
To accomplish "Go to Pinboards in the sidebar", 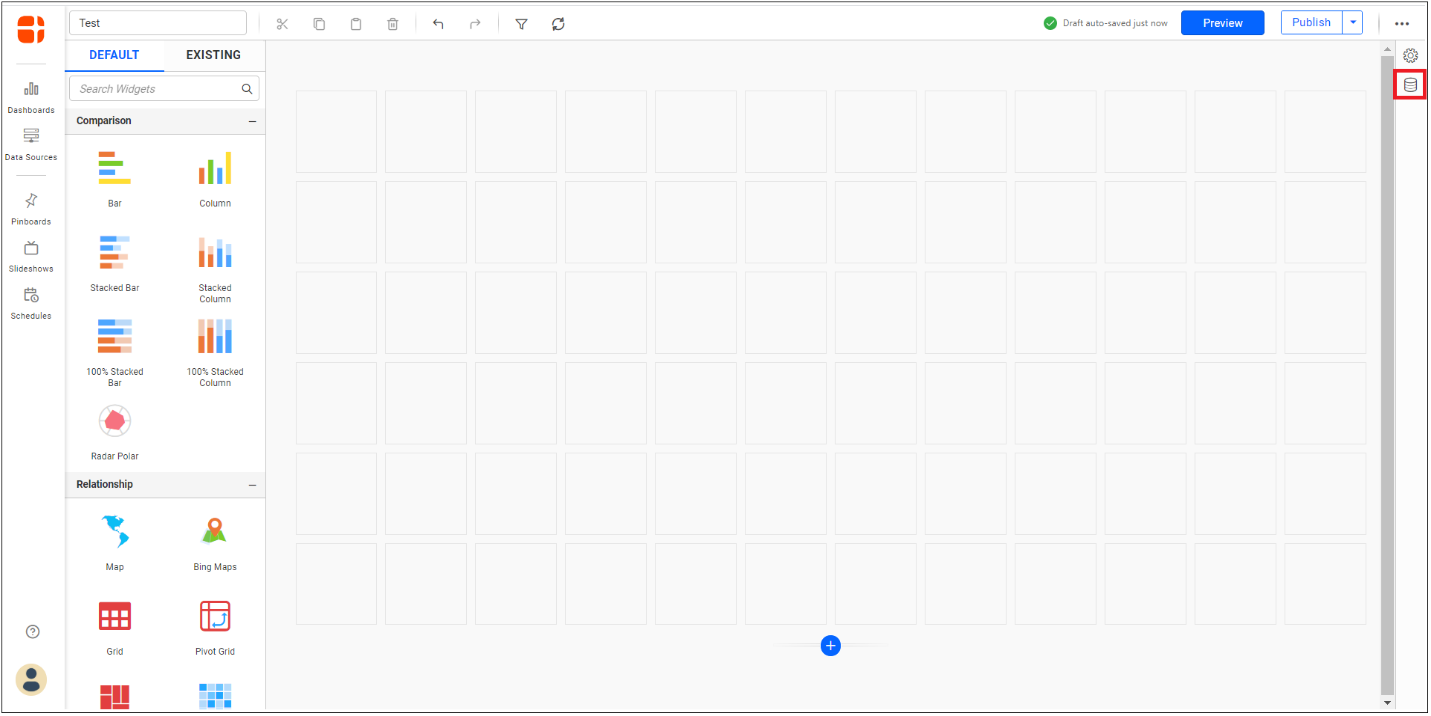I will pos(31,208).
